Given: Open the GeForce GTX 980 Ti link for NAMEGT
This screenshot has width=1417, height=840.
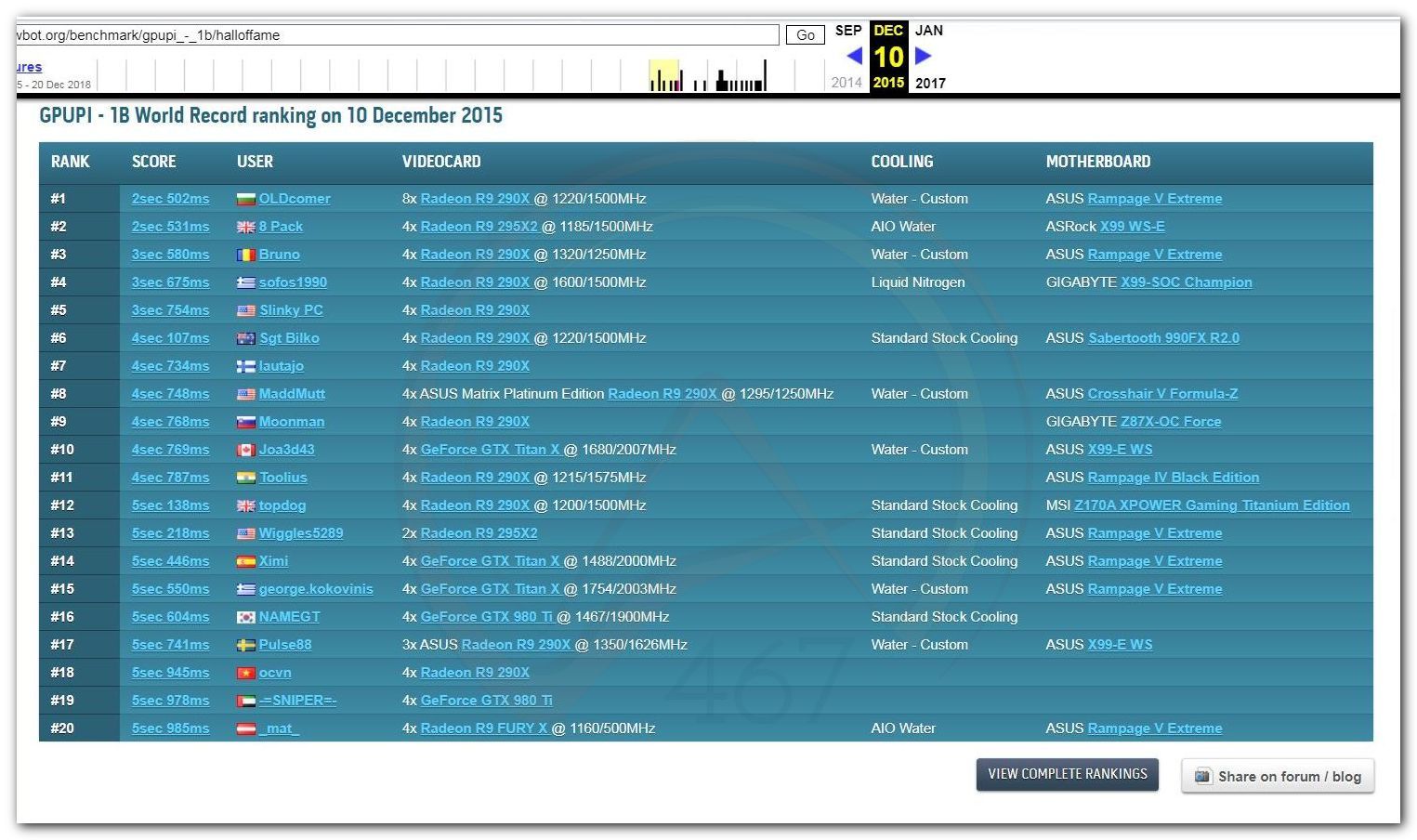Looking at the screenshot, I should tap(486, 617).
